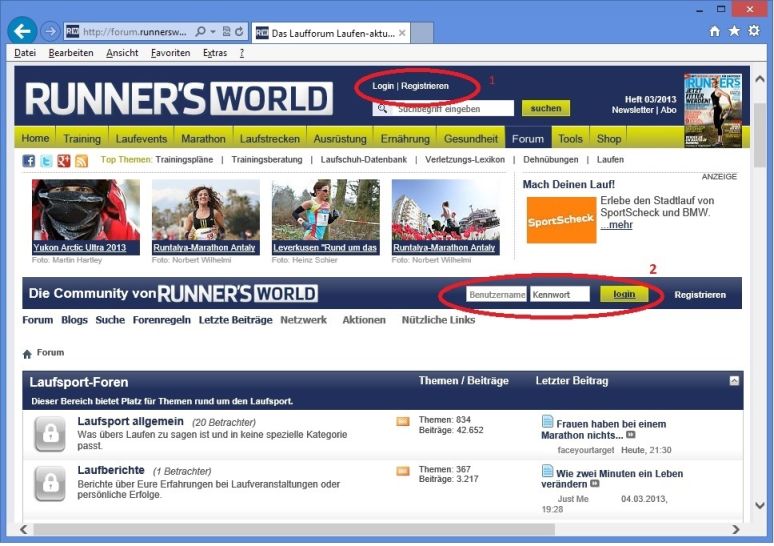Open the Twitter social icon
Image resolution: width=774 pixels, height=546 pixels.
point(46,161)
